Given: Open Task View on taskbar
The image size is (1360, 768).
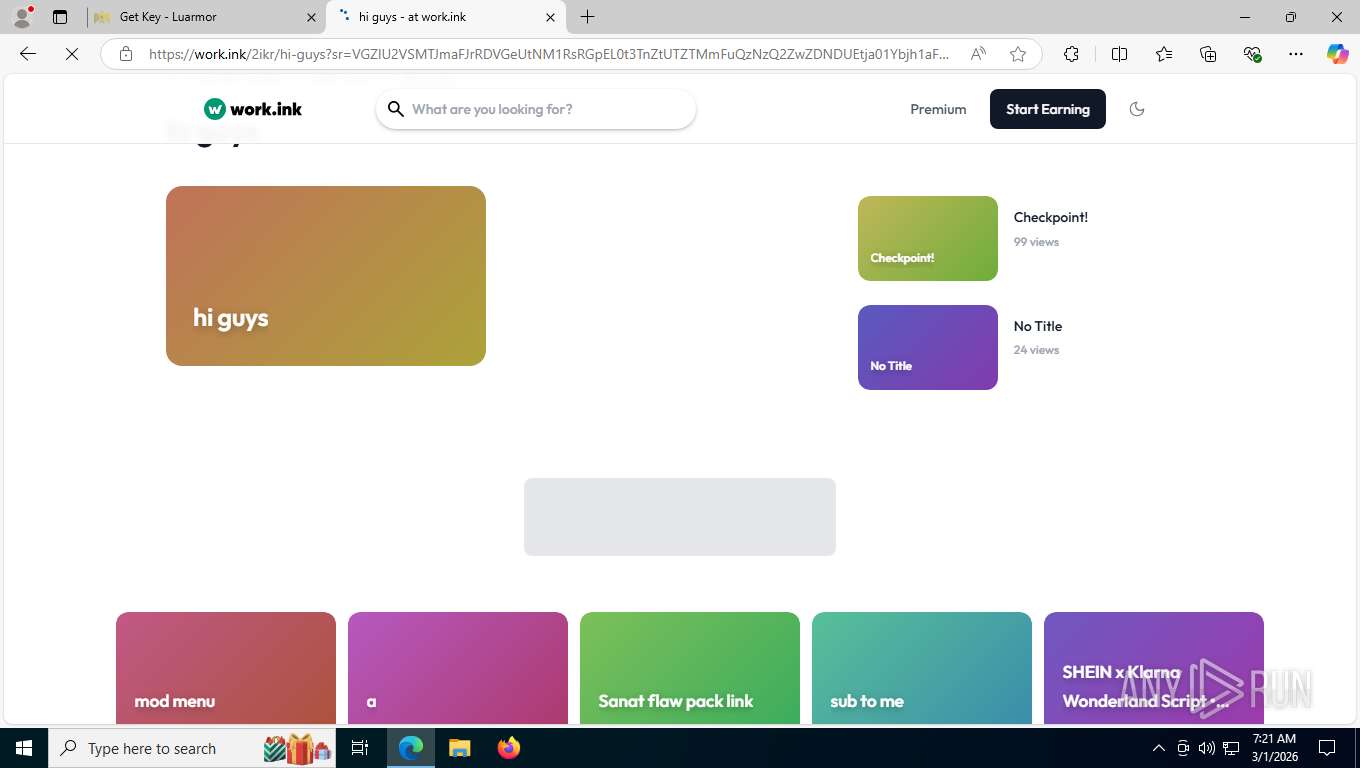Looking at the screenshot, I should coord(360,748).
